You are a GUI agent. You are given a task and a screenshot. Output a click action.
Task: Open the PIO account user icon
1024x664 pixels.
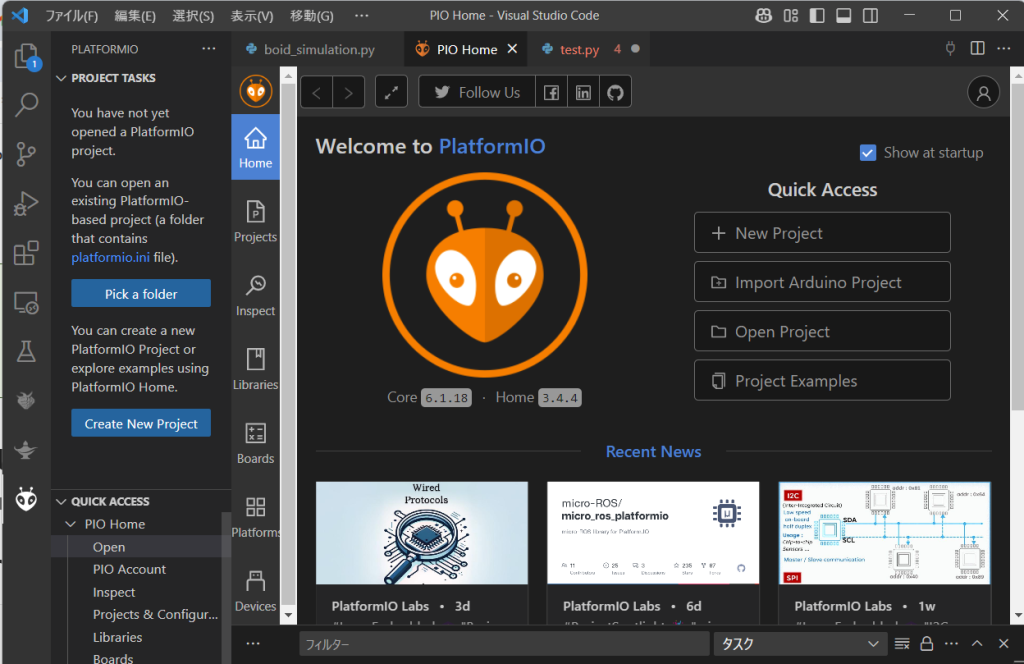point(983,92)
